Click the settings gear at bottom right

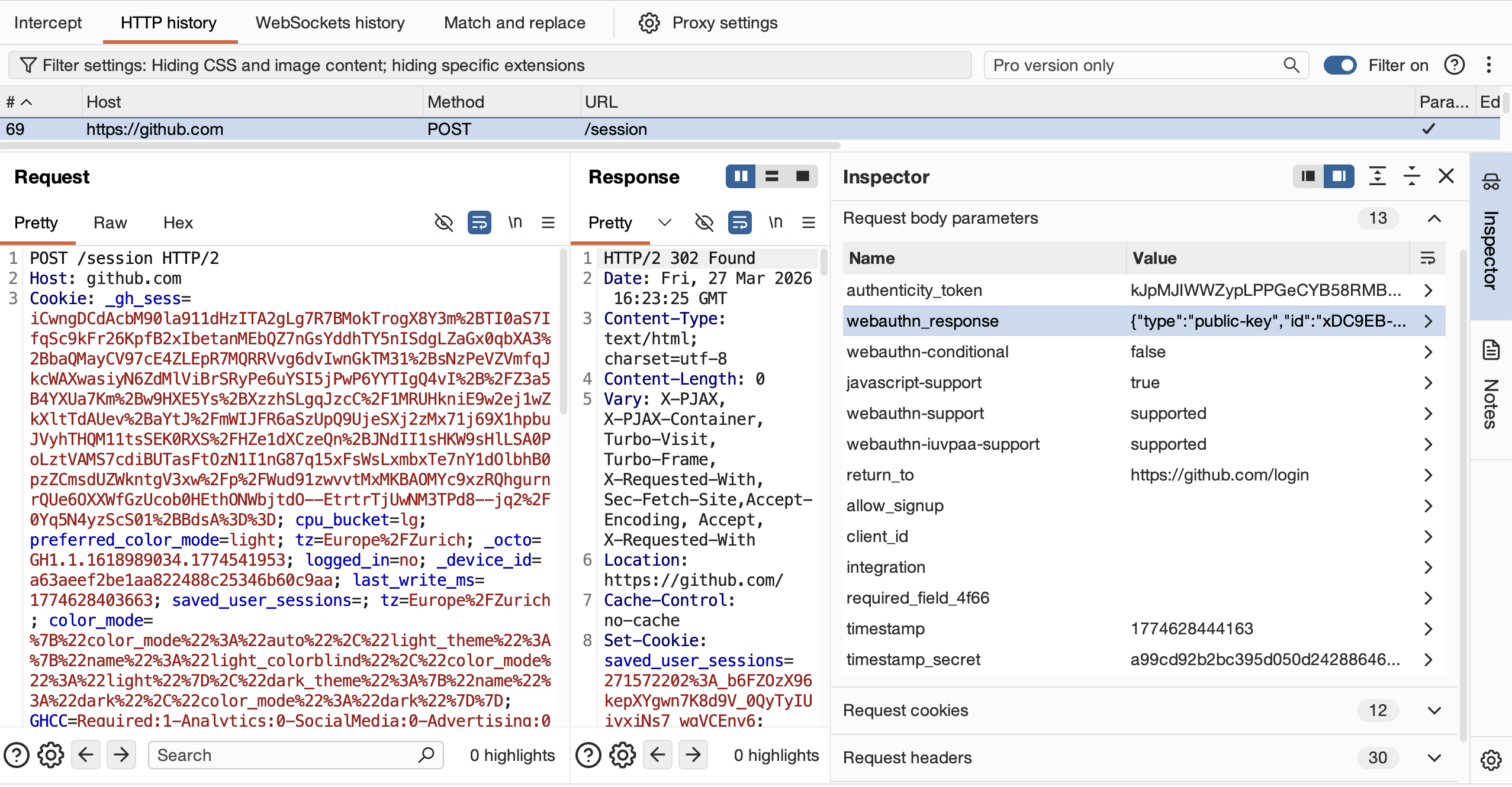[1491, 760]
